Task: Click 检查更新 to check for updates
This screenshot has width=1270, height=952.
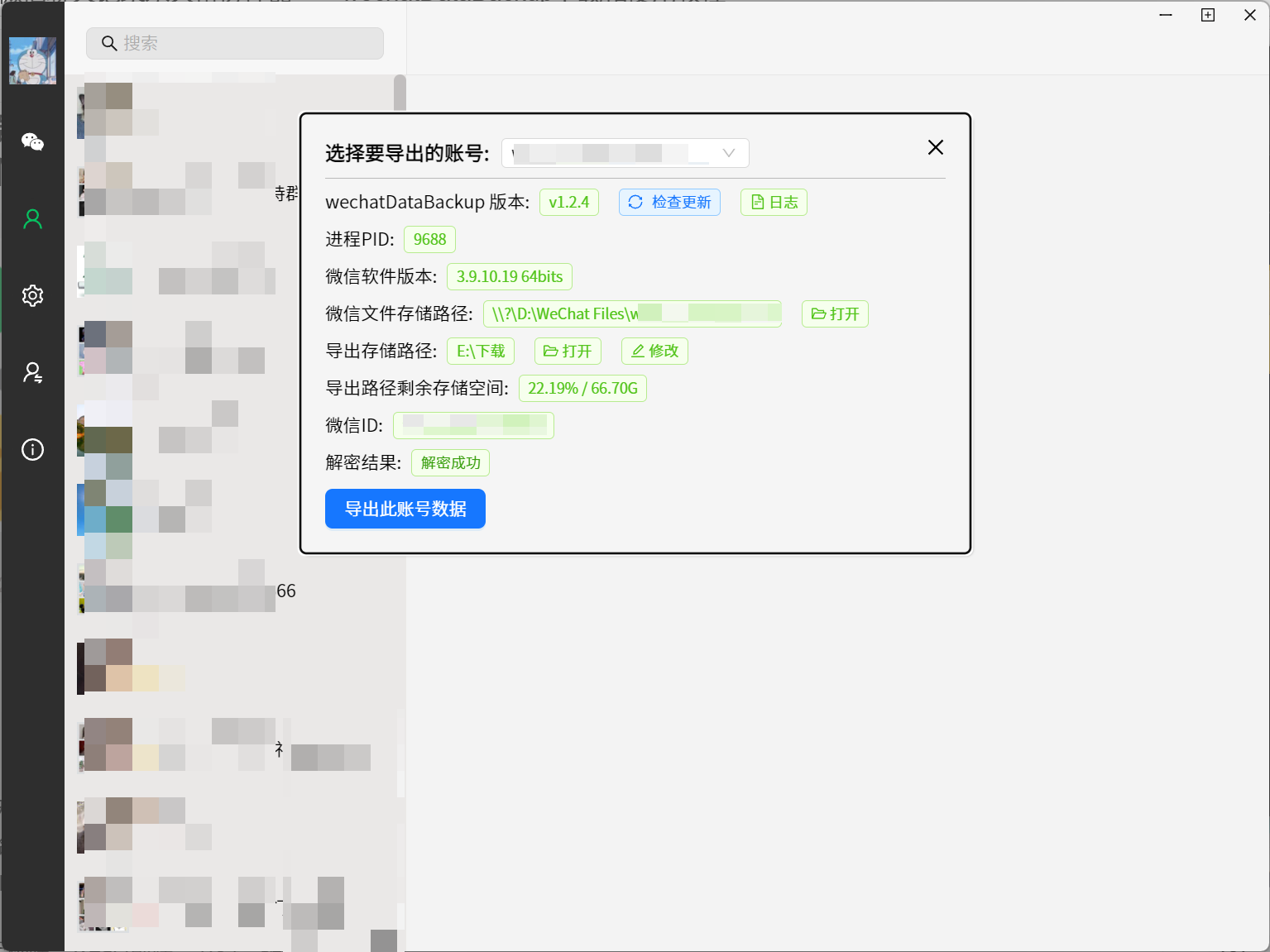Action: 669,202
